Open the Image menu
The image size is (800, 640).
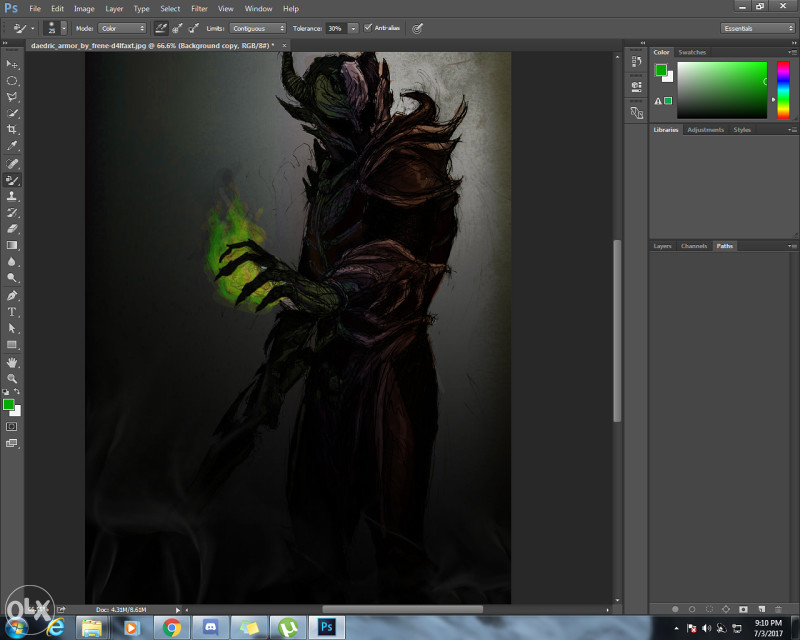click(84, 9)
